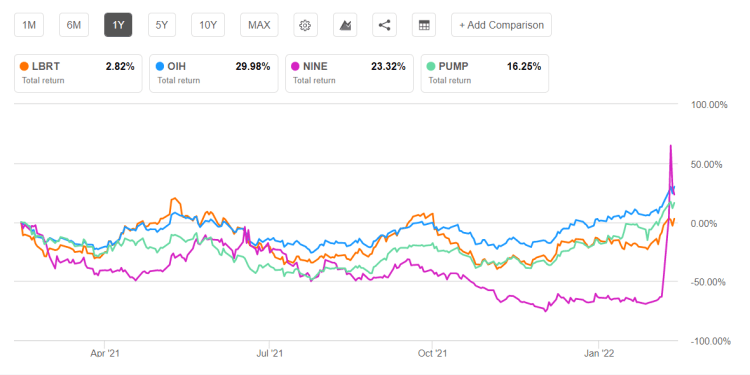Select the OIH total return card
Image resolution: width=750 pixels, height=375 pixels.
(214, 73)
